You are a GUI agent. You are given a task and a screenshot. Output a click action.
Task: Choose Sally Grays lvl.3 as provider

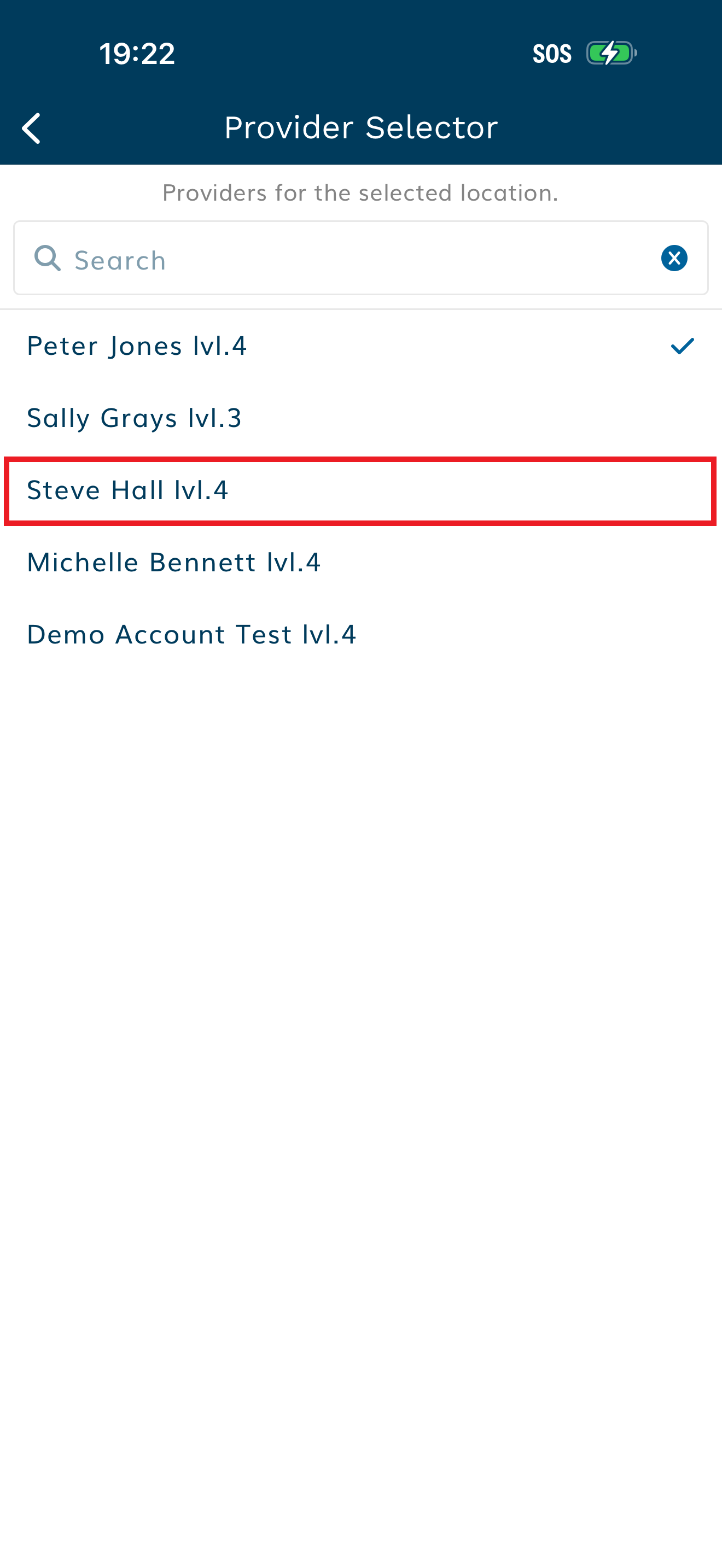[x=135, y=418]
